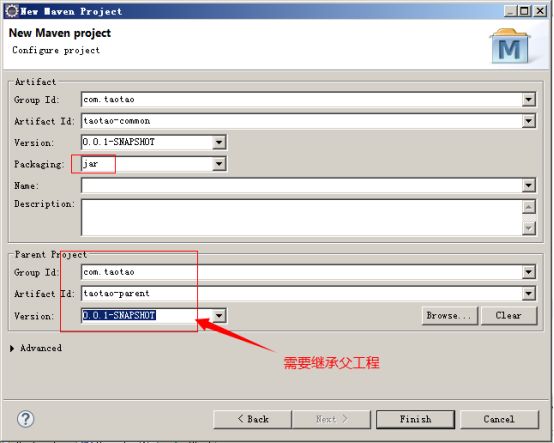Click the disabled Next button
The width and height of the screenshot is (554, 443).
331,419
